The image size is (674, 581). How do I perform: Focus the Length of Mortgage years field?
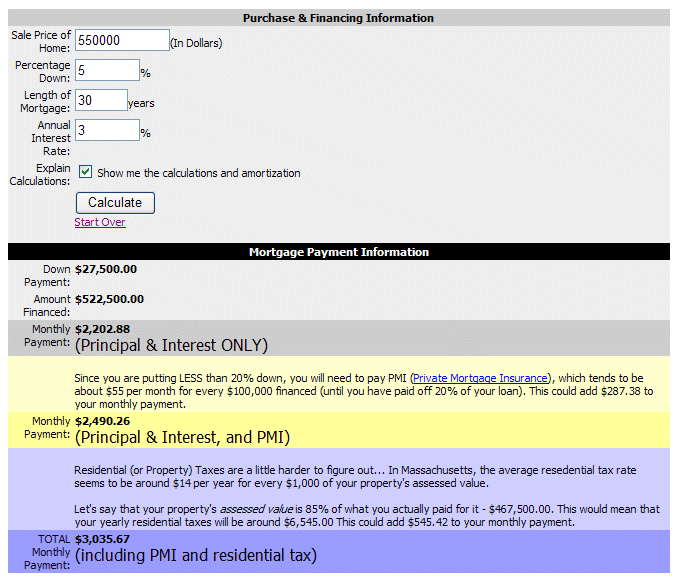101,100
